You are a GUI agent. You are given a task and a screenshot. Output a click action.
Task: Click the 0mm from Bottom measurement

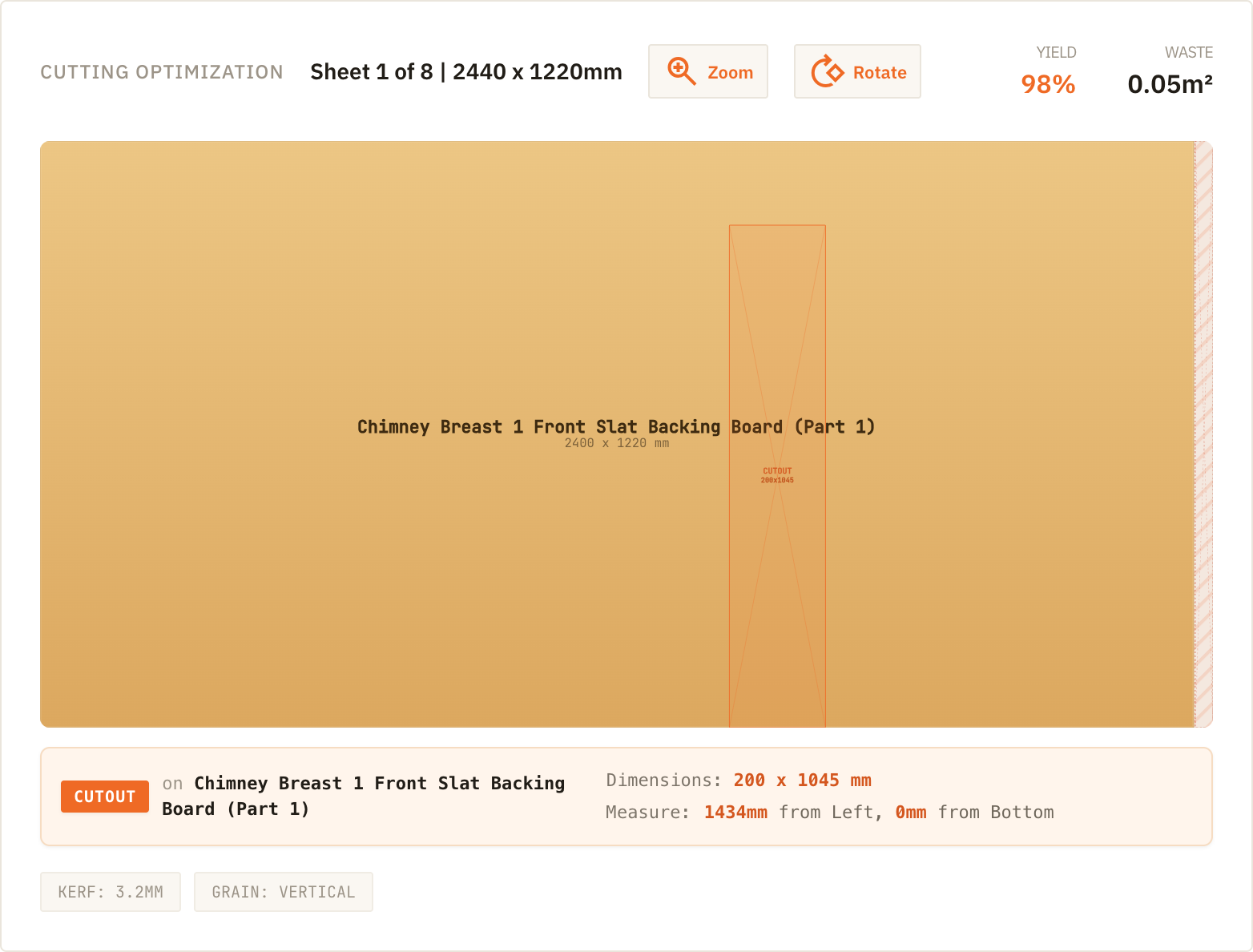click(x=974, y=813)
